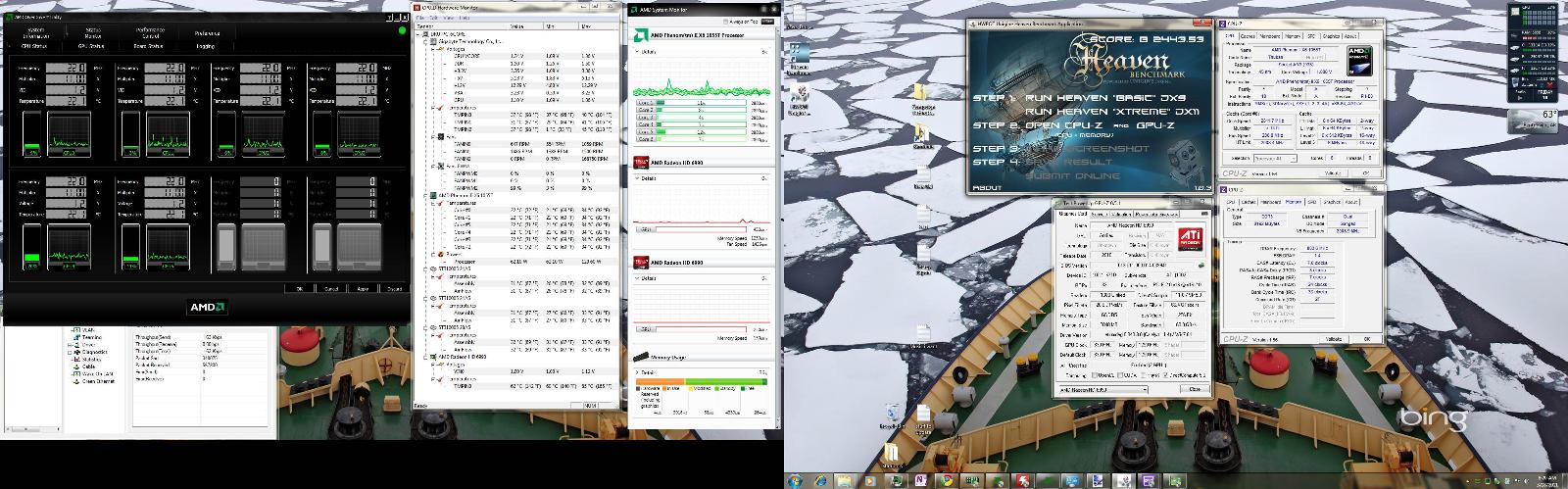The height and width of the screenshot is (489, 1568).
Task: Click the AMD logo in AMD OverDrive footer
Action: [207, 307]
